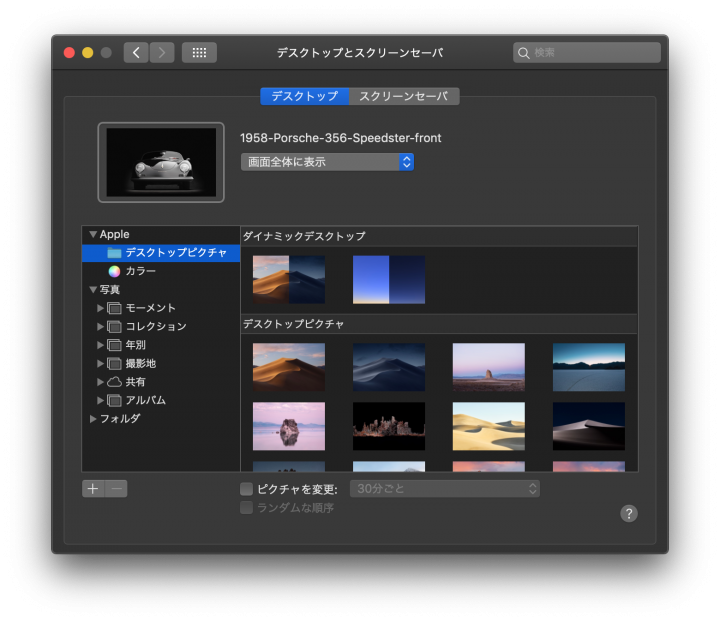This screenshot has height=622, width=720.
Task: Choose the dynamic blue gradient wallpaper
Action: point(389,280)
